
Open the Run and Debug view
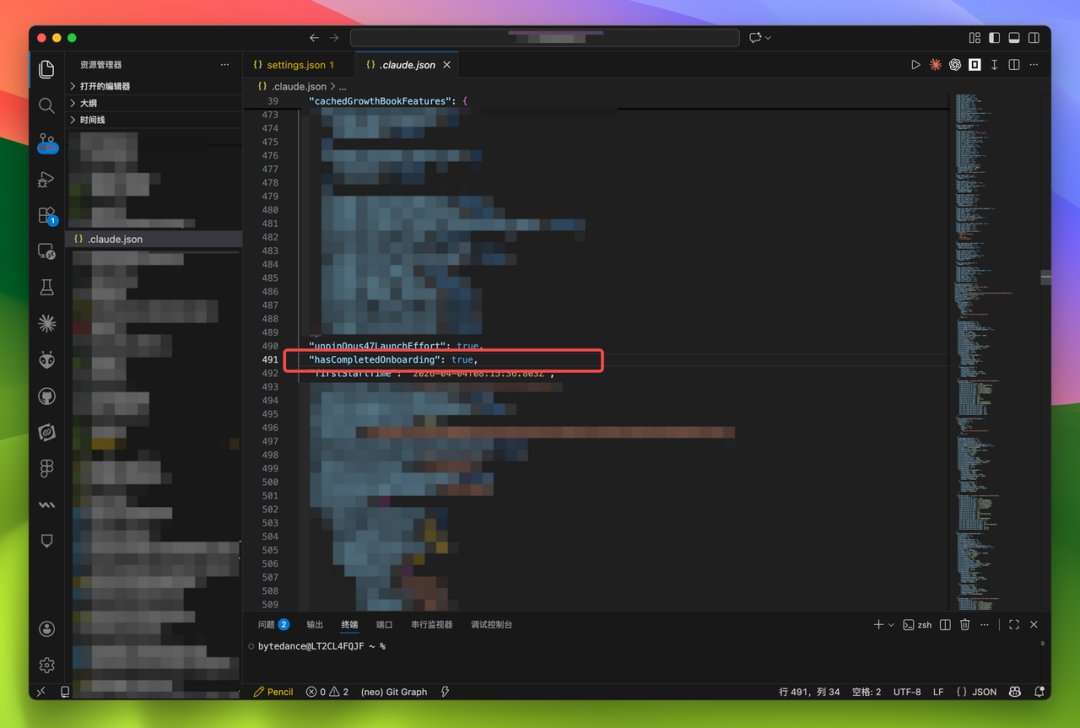[x=46, y=179]
